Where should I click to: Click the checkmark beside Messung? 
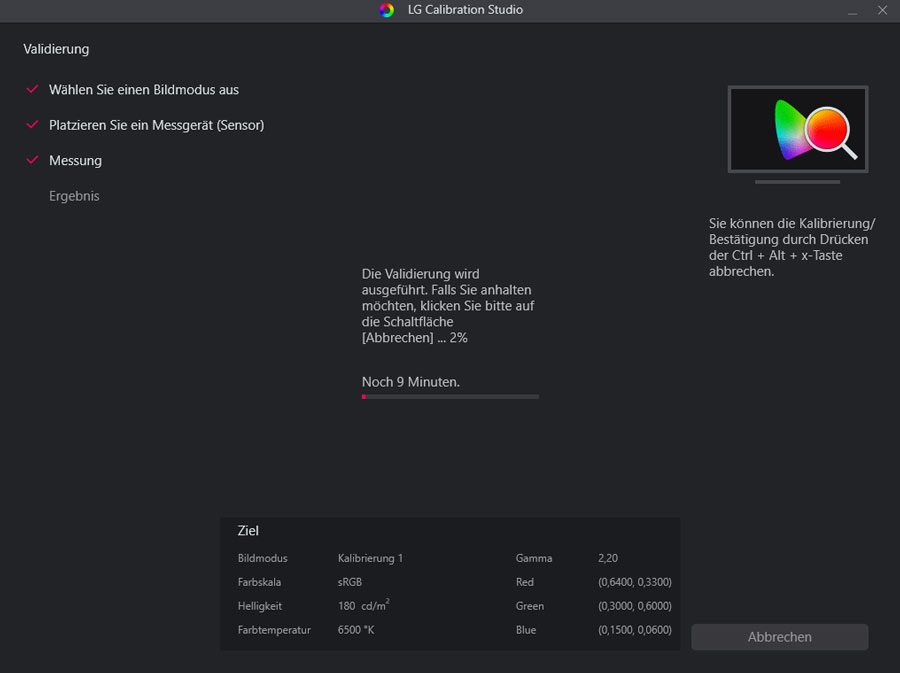point(33,160)
